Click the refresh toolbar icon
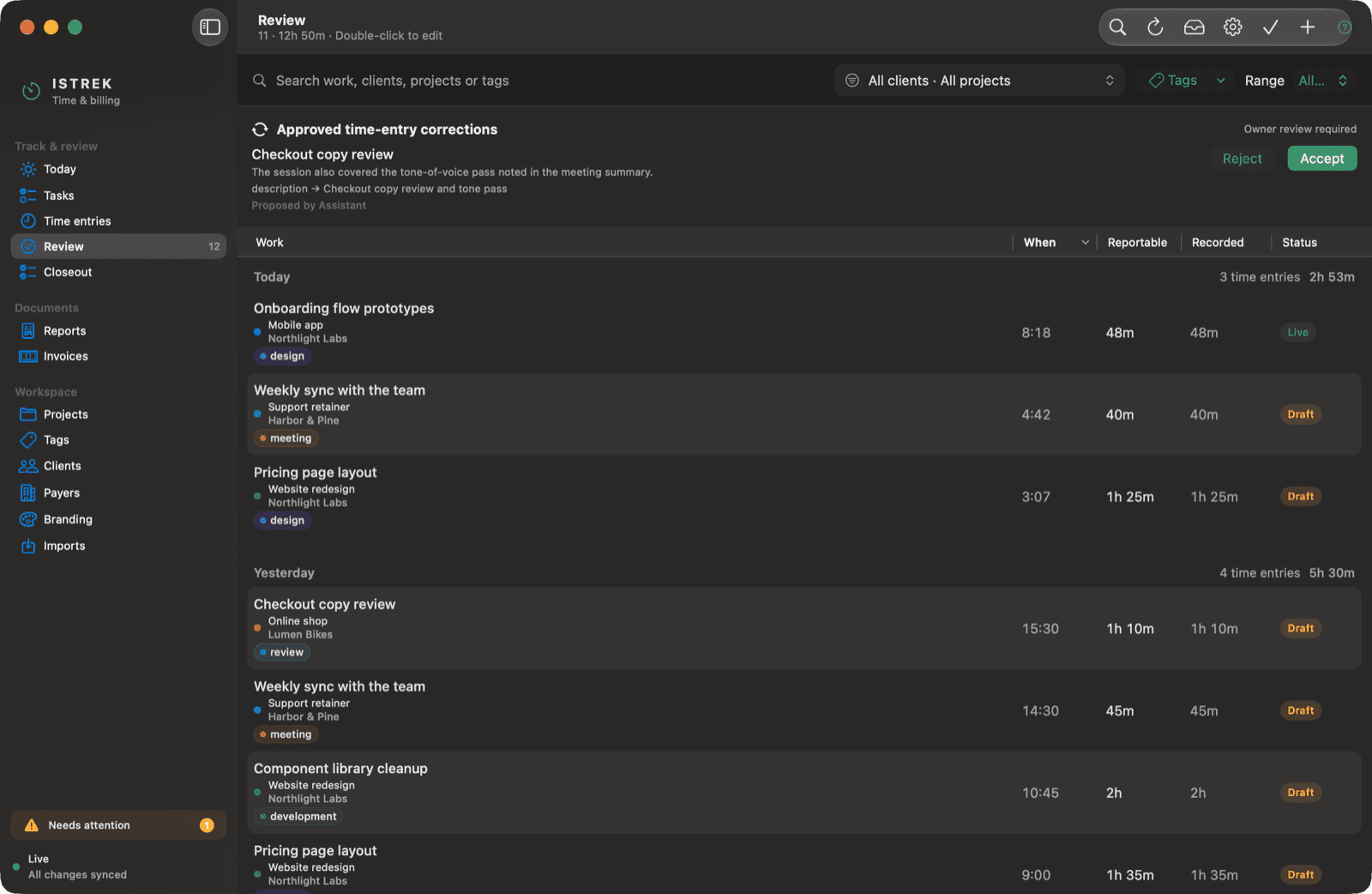The height and width of the screenshot is (894, 1372). (1155, 27)
